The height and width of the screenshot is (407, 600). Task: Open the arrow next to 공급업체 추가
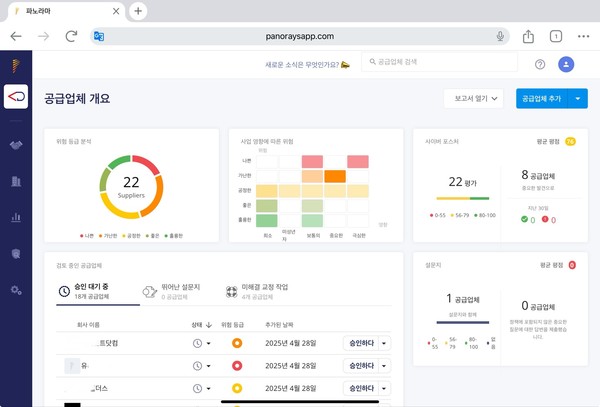[579, 98]
